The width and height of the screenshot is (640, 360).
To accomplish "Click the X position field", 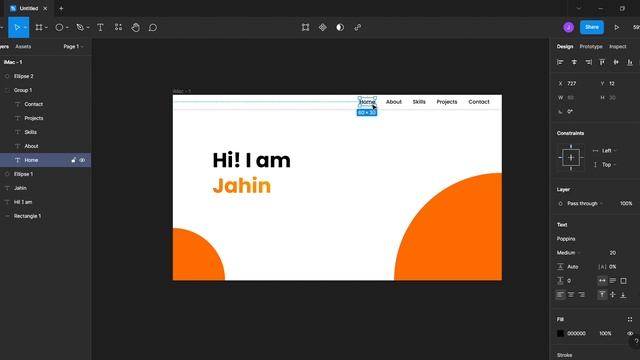I will tap(572, 83).
